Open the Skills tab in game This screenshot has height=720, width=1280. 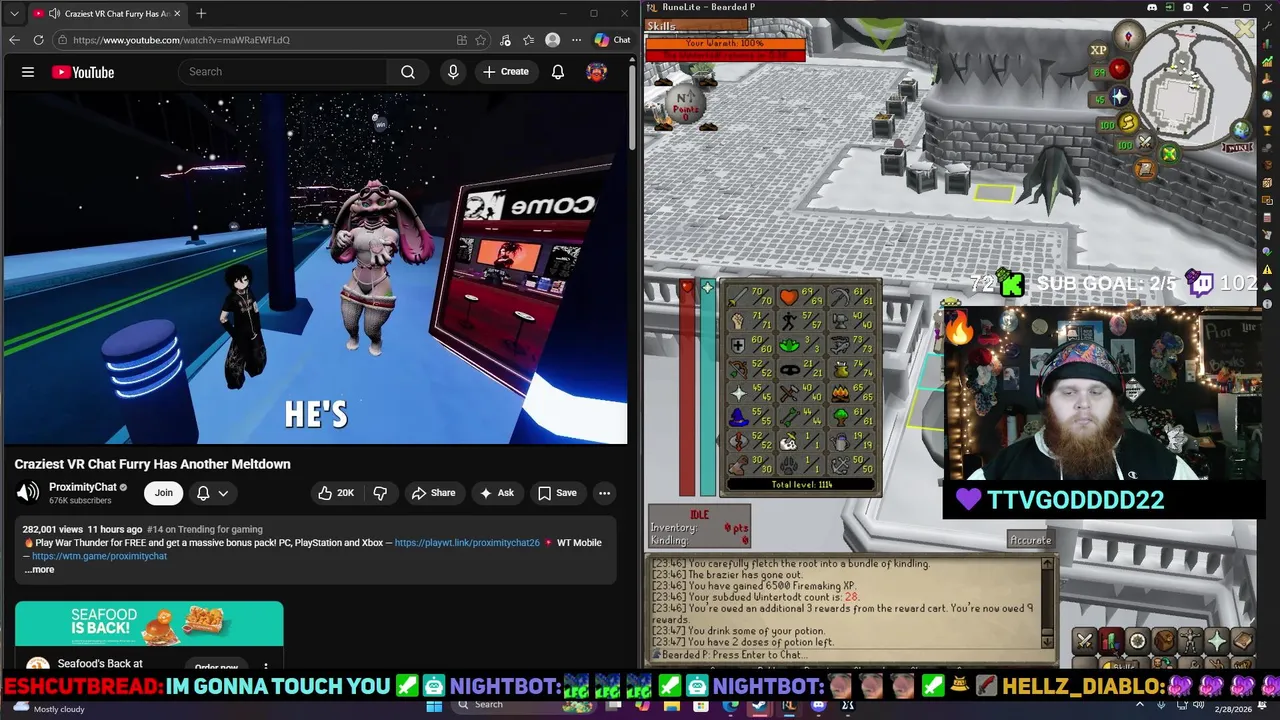pos(1111,641)
